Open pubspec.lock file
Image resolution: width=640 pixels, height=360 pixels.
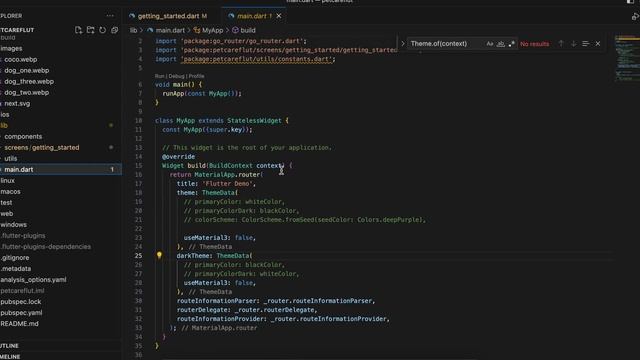click(20, 302)
